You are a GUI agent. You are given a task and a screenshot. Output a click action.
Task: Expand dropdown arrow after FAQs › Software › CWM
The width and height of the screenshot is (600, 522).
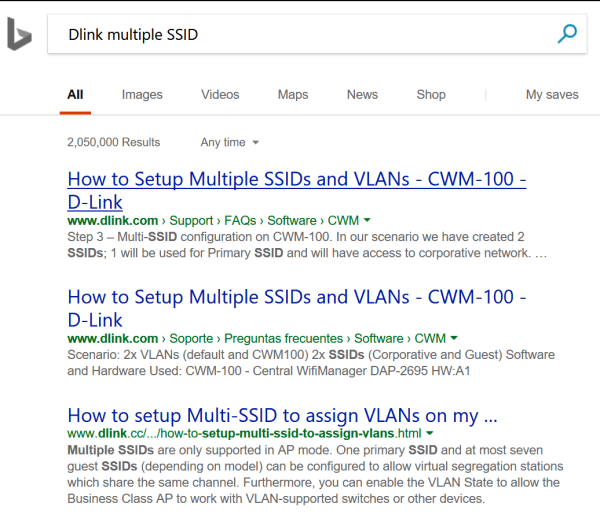tap(367, 220)
